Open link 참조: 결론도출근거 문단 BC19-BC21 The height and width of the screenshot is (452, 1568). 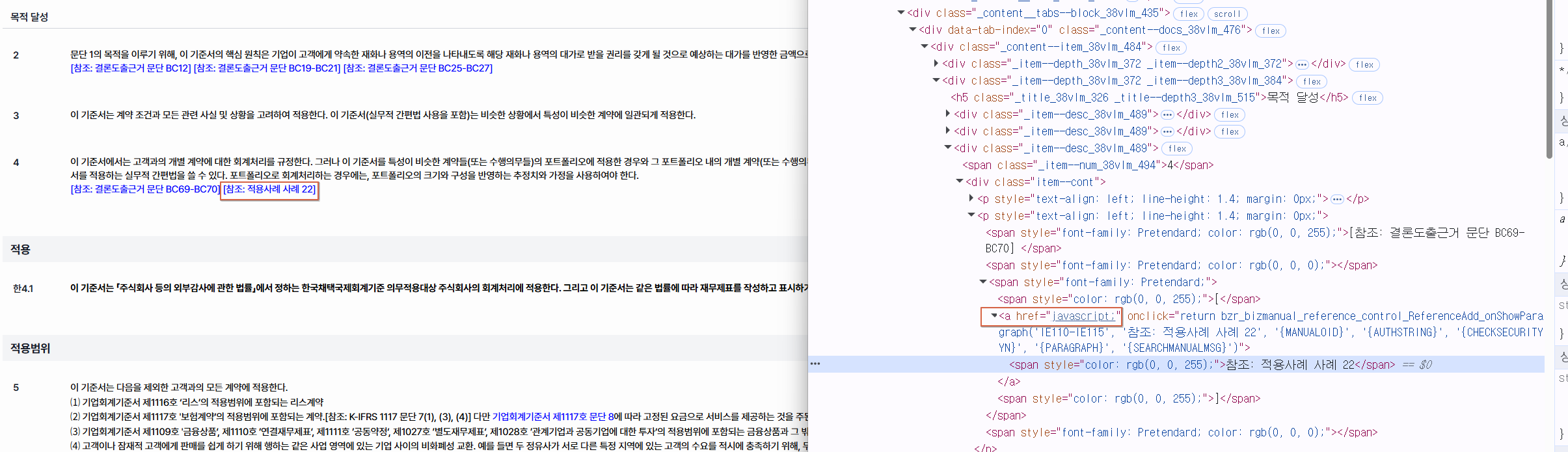click(267, 68)
